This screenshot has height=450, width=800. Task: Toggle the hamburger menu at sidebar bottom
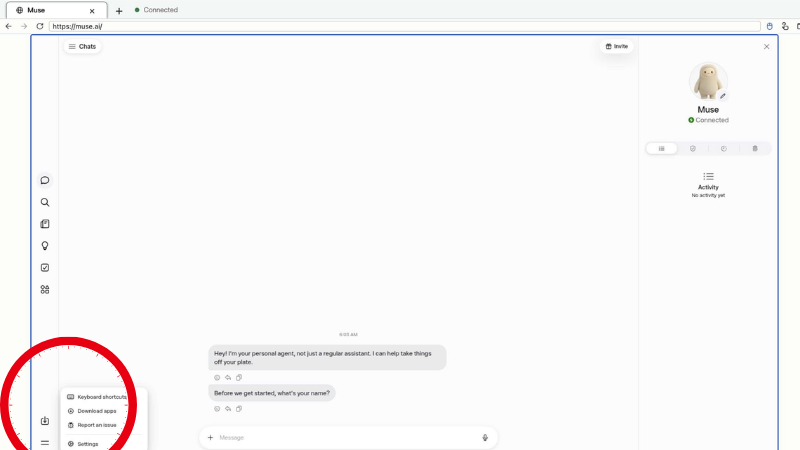click(45, 443)
